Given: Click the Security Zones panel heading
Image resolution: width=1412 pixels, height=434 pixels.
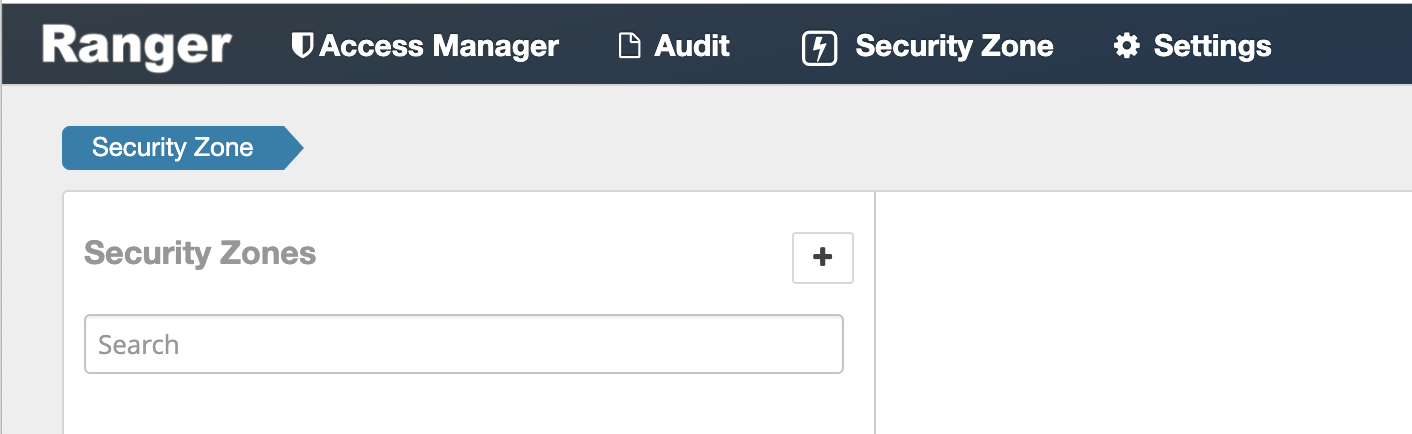Looking at the screenshot, I should (x=200, y=253).
